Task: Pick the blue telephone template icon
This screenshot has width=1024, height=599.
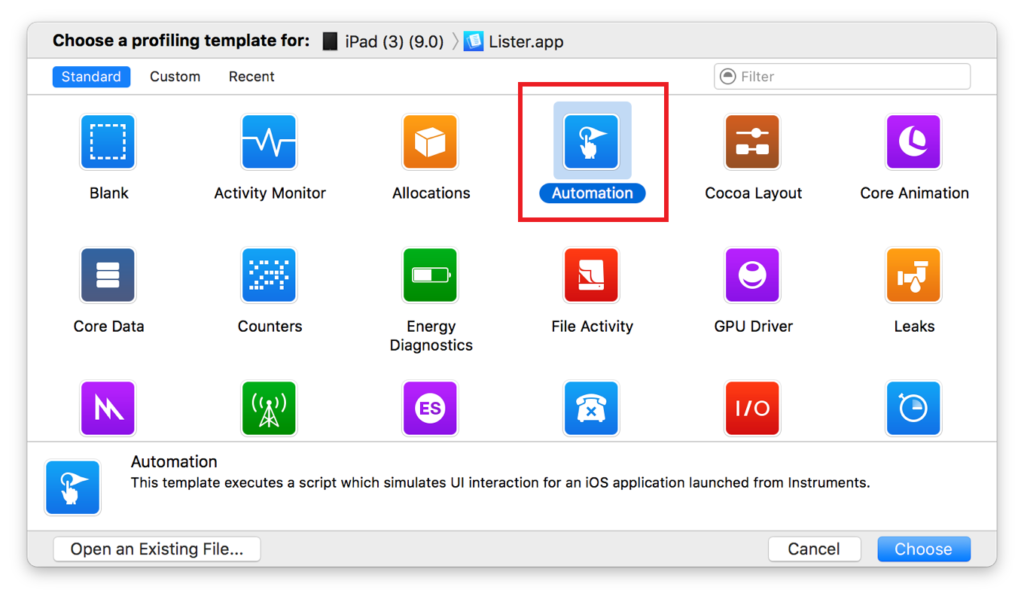Action: [x=592, y=408]
